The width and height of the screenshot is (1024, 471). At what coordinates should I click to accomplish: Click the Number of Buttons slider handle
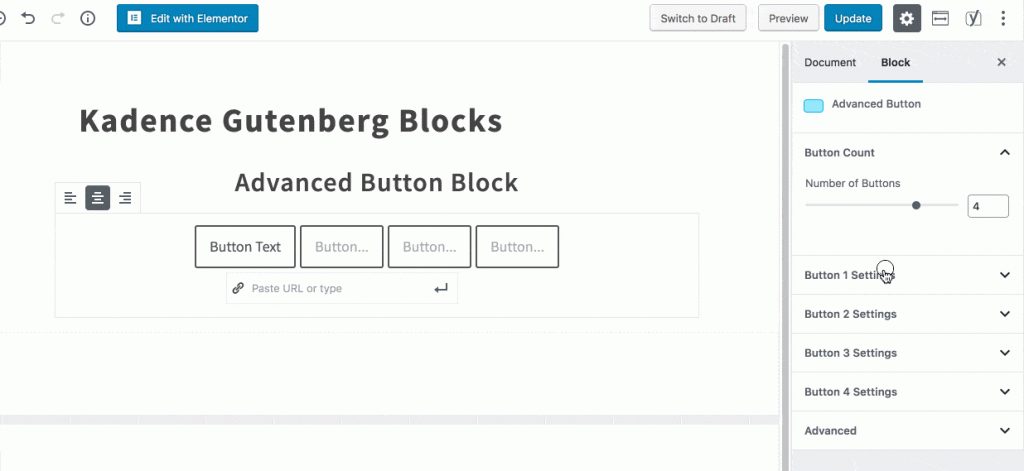tap(916, 205)
